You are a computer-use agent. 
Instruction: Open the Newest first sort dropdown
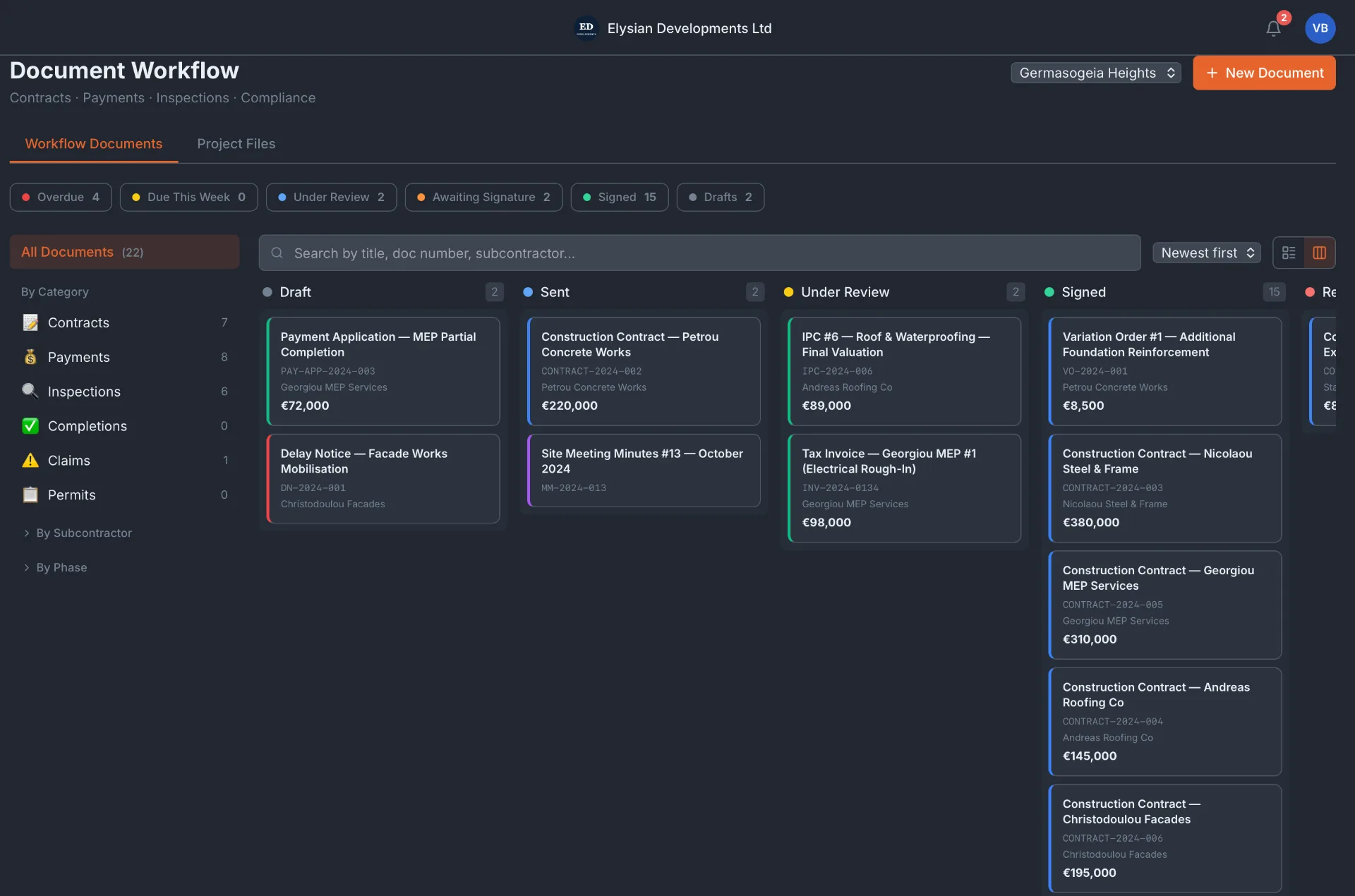click(1206, 253)
